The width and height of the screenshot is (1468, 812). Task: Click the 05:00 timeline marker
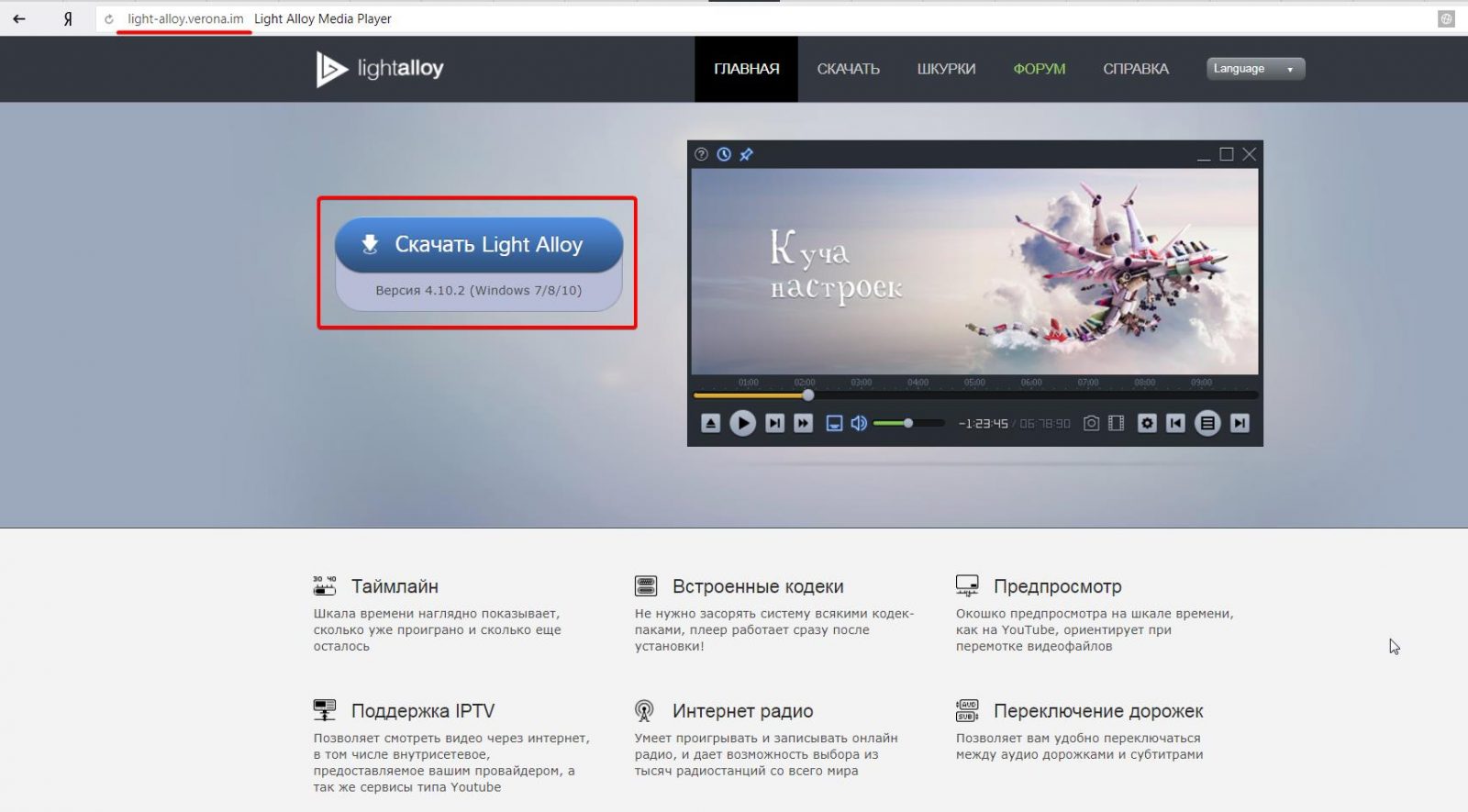(x=974, y=383)
